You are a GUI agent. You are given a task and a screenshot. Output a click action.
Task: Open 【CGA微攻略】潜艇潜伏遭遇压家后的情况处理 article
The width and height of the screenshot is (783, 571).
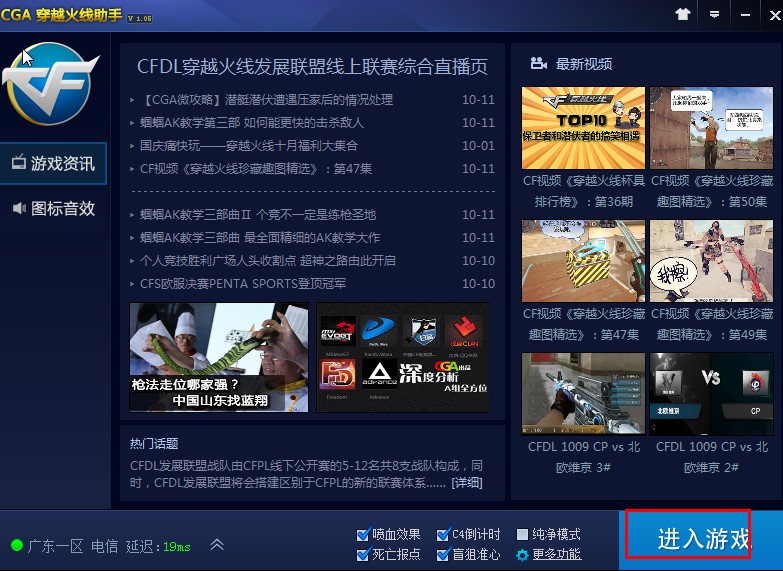267,99
